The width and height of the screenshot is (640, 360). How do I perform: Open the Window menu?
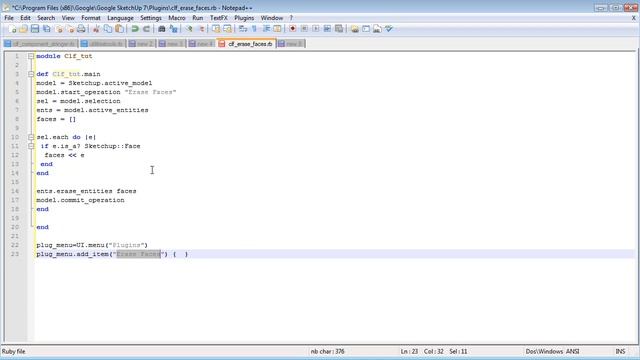(272, 18)
